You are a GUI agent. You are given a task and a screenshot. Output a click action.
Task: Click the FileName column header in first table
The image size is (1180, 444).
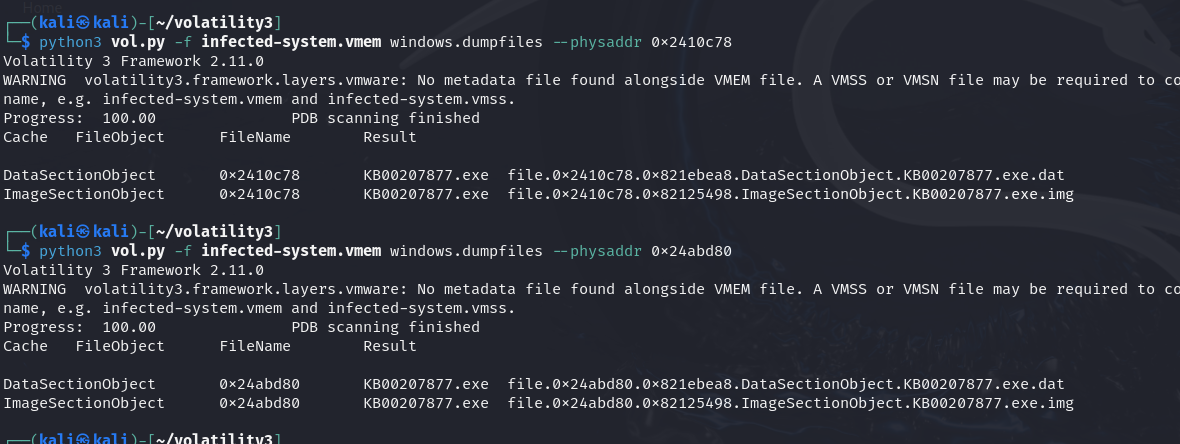tap(255, 137)
